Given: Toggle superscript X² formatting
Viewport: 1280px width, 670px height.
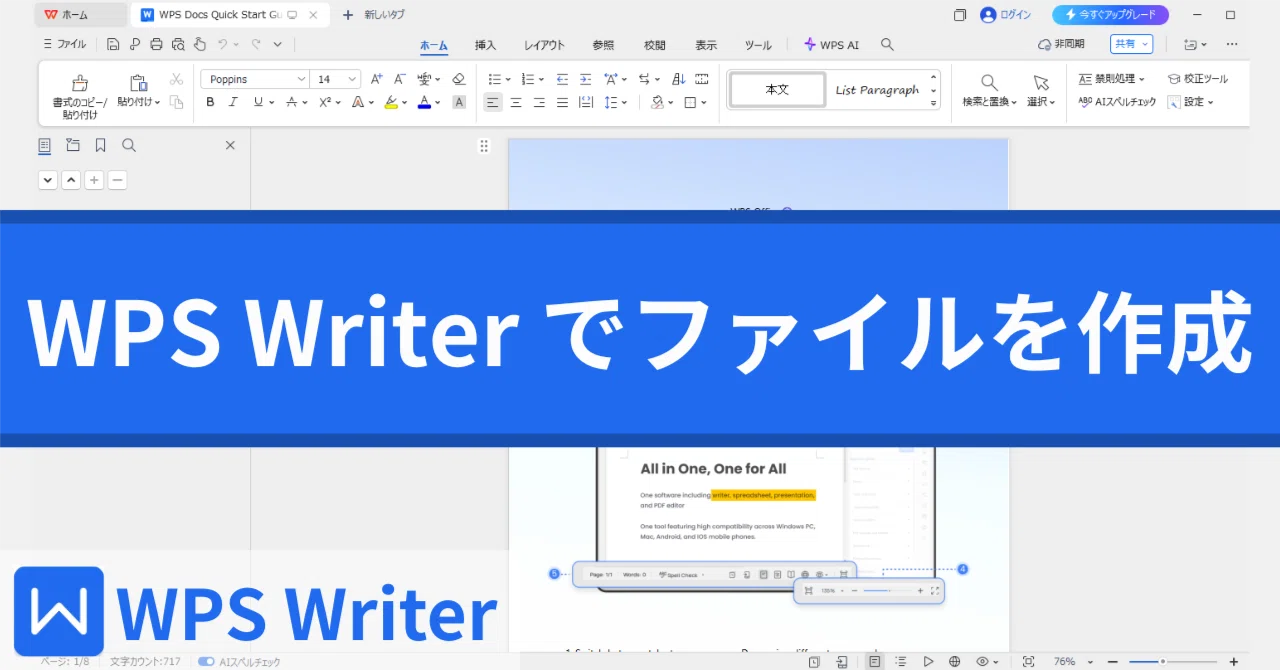Looking at the screenshot, I should click(325, 102).
